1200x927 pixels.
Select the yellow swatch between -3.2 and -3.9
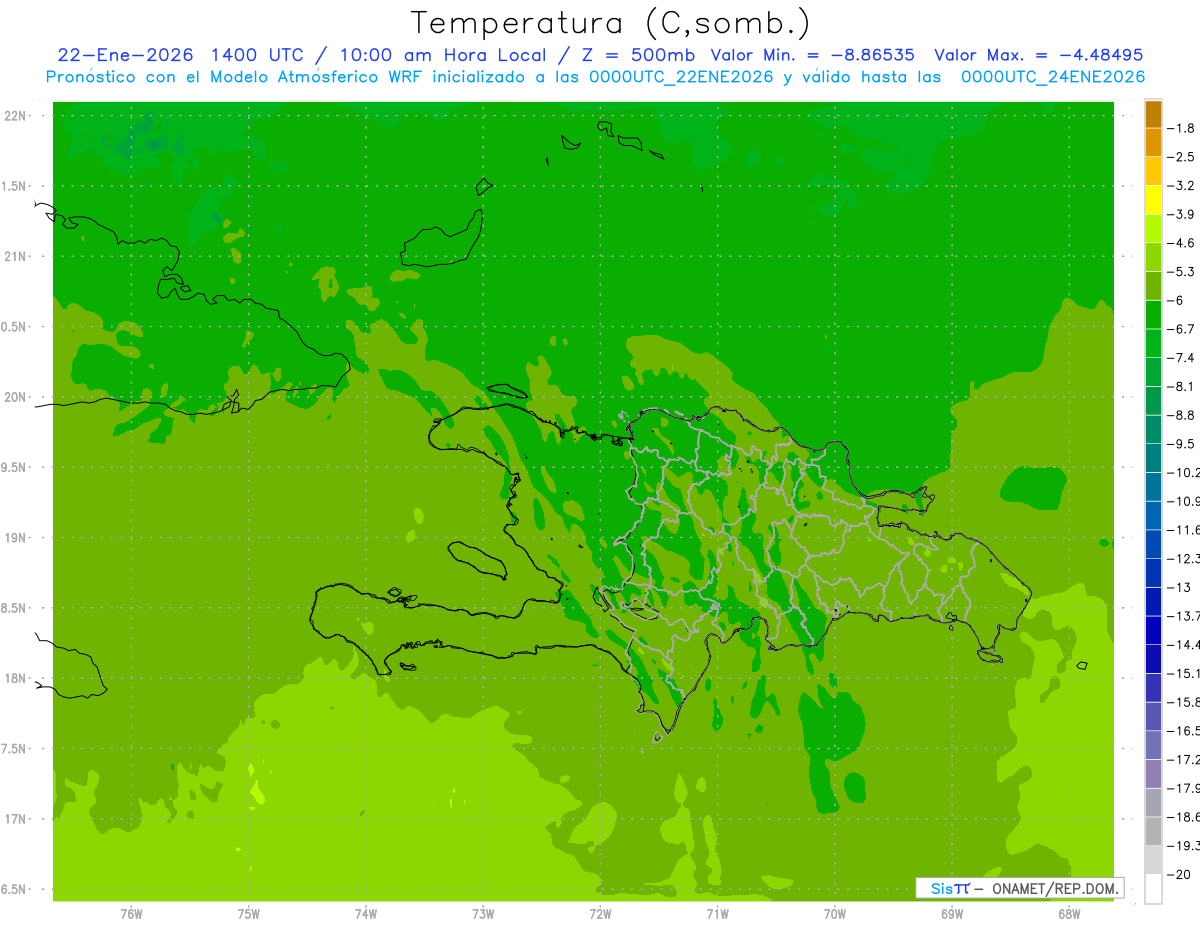tap(1153, 200)
